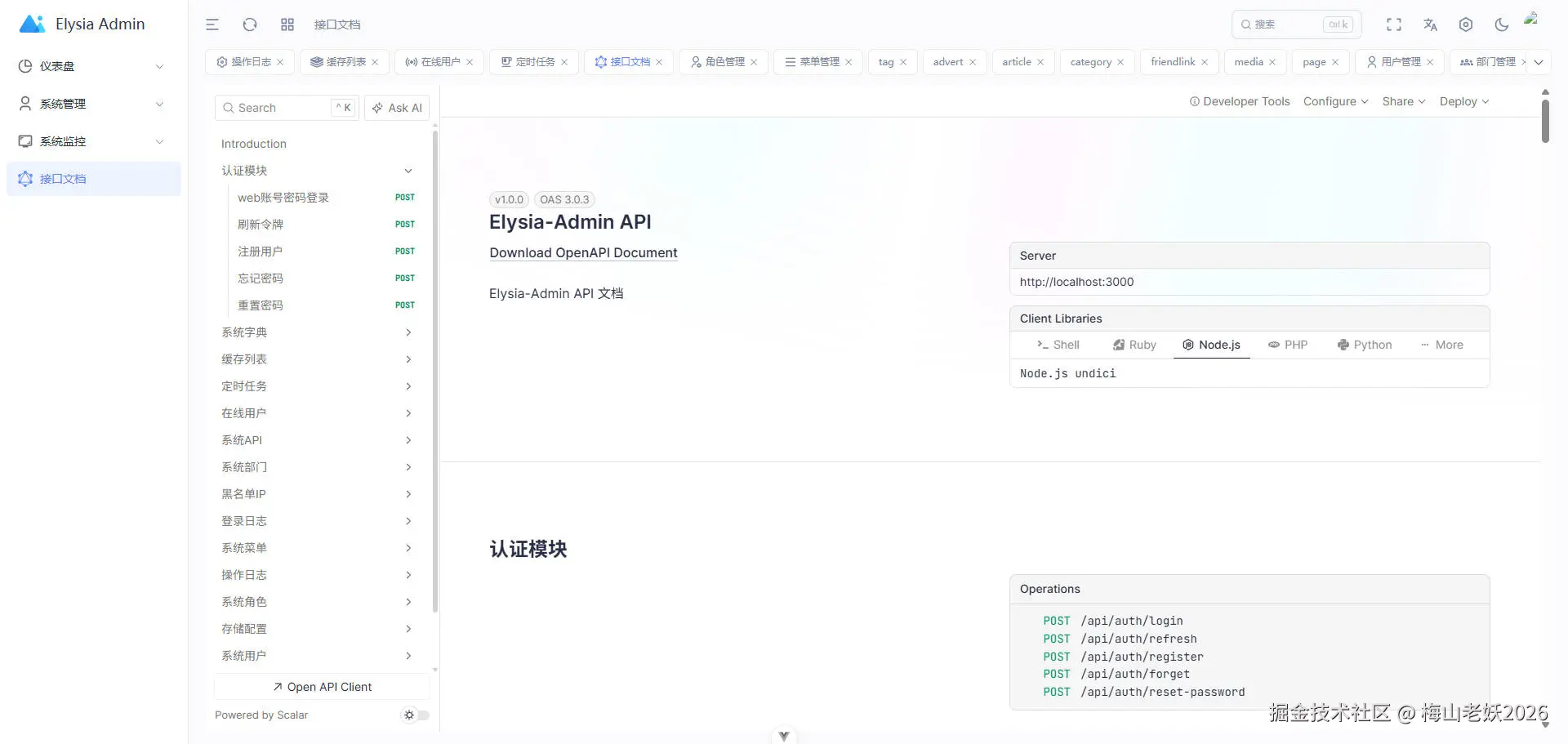Open the Share dropdown
The width and height of the screenshot is (1568, 744).
[x=1404, y=101]
